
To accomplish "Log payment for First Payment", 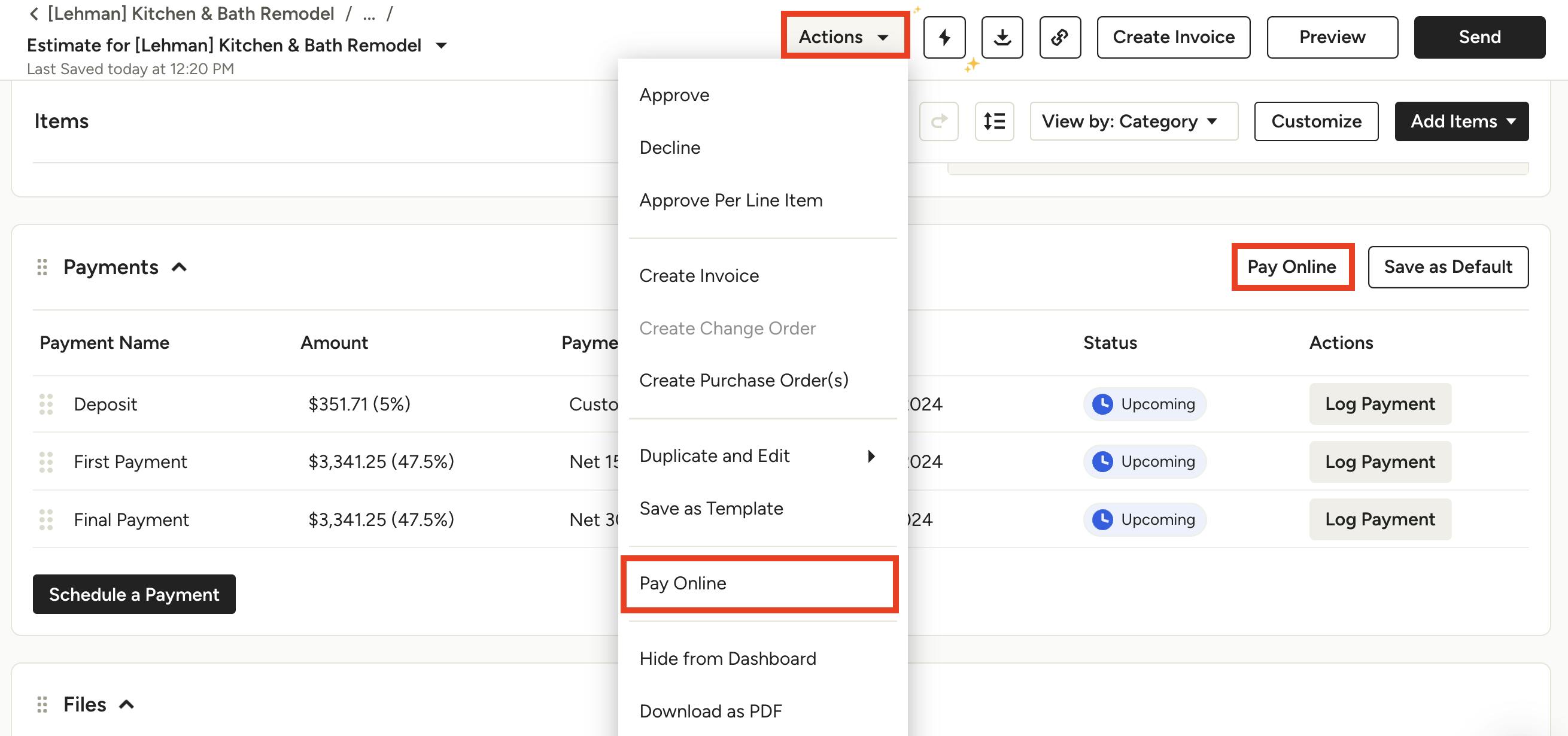I will pyautogui.click(x=1380, y=461).
